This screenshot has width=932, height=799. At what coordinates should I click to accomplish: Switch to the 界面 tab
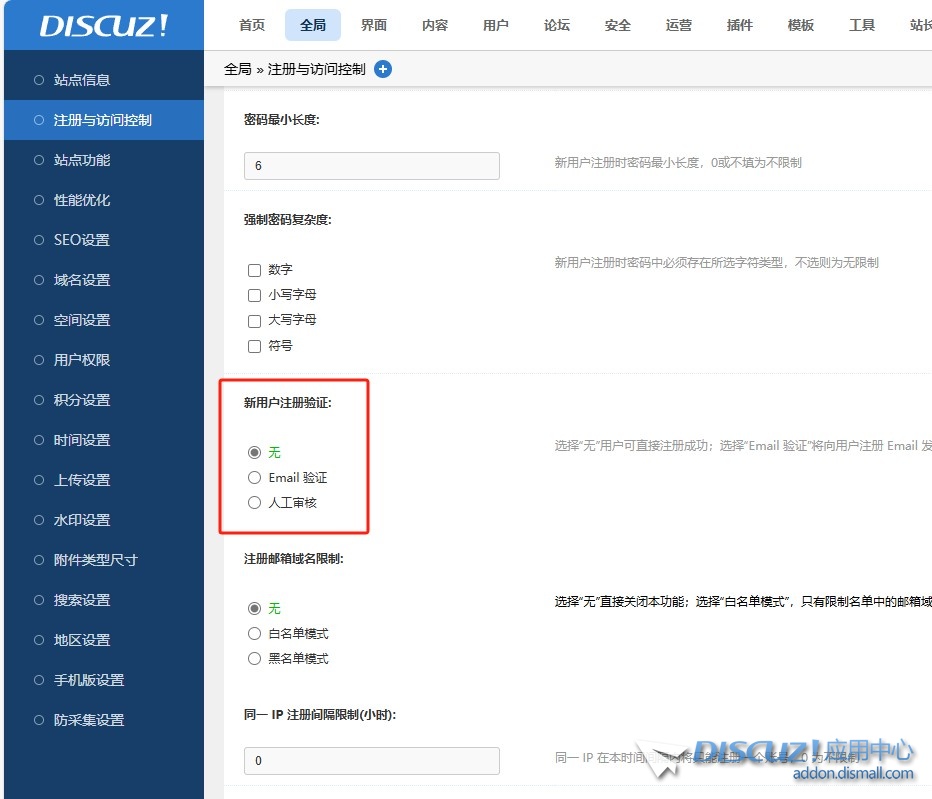coord(374,25)
